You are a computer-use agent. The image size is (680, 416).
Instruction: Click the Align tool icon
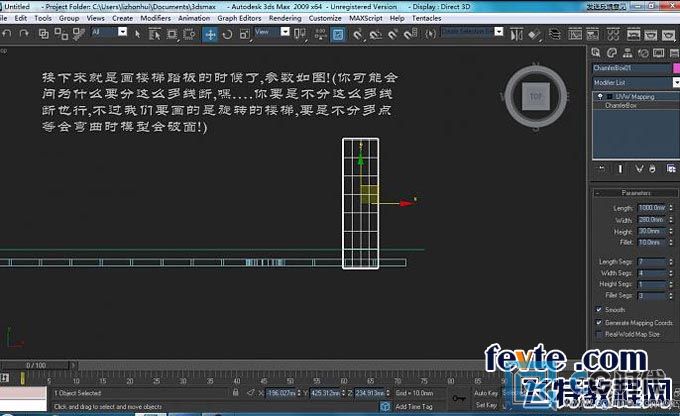pos(535,34)
